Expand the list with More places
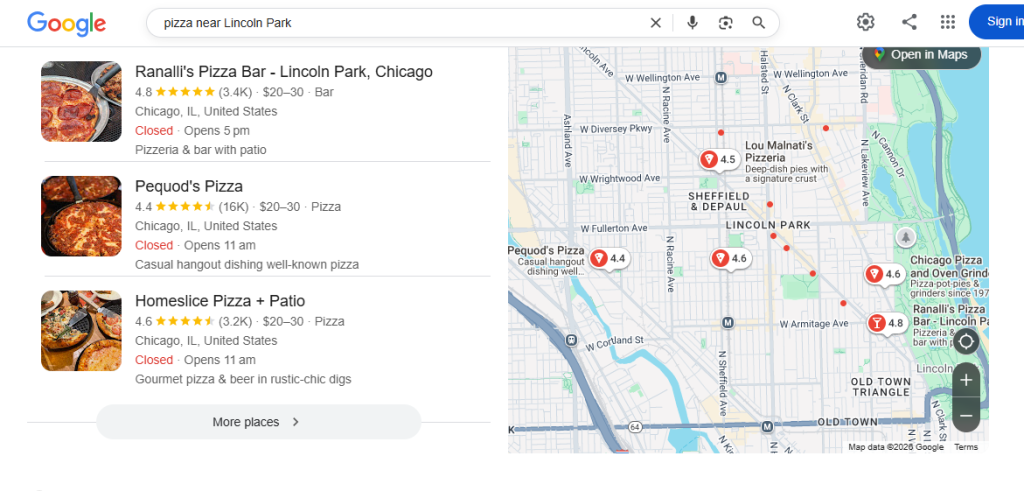Image resolution: width=1024 pixels, height=491 pixels. [x=258, y=422]
